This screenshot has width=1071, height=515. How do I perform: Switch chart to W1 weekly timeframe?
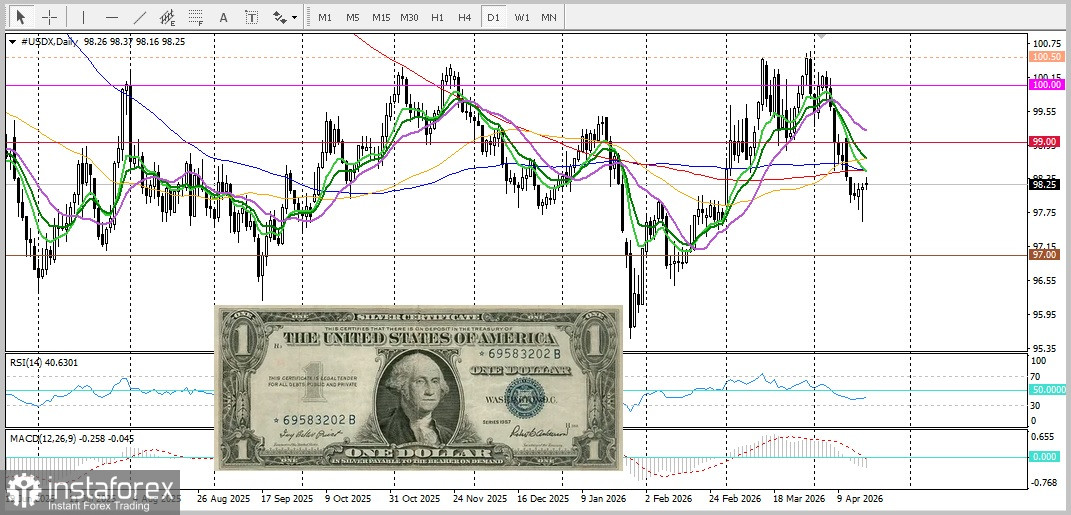coord(522,17)
